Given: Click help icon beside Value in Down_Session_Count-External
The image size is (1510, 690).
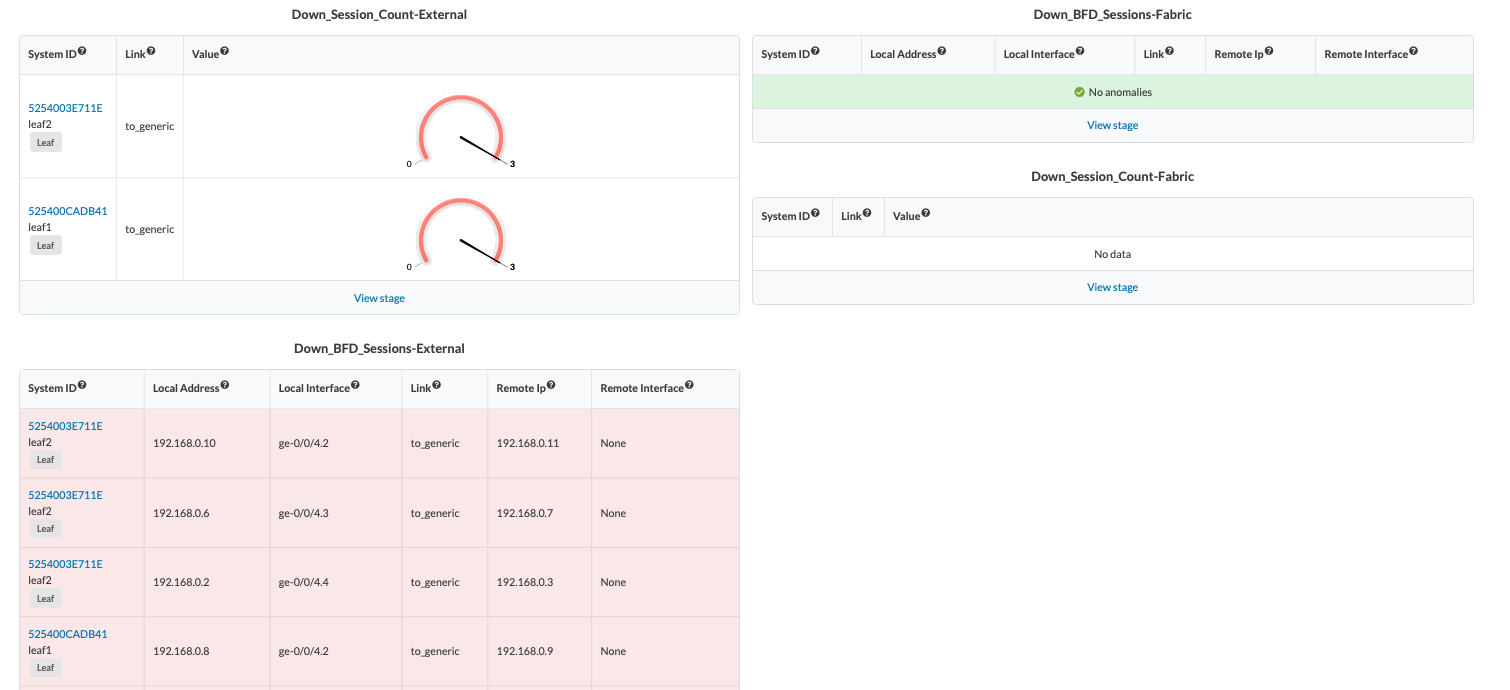Looking at the screenshot, I should tap(224, 50).
